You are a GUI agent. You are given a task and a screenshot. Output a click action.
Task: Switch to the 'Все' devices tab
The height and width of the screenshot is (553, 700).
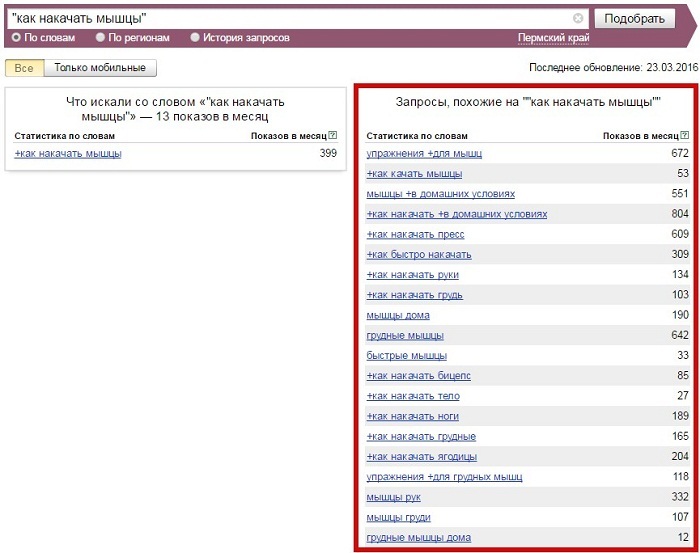(x=24, y=68)
